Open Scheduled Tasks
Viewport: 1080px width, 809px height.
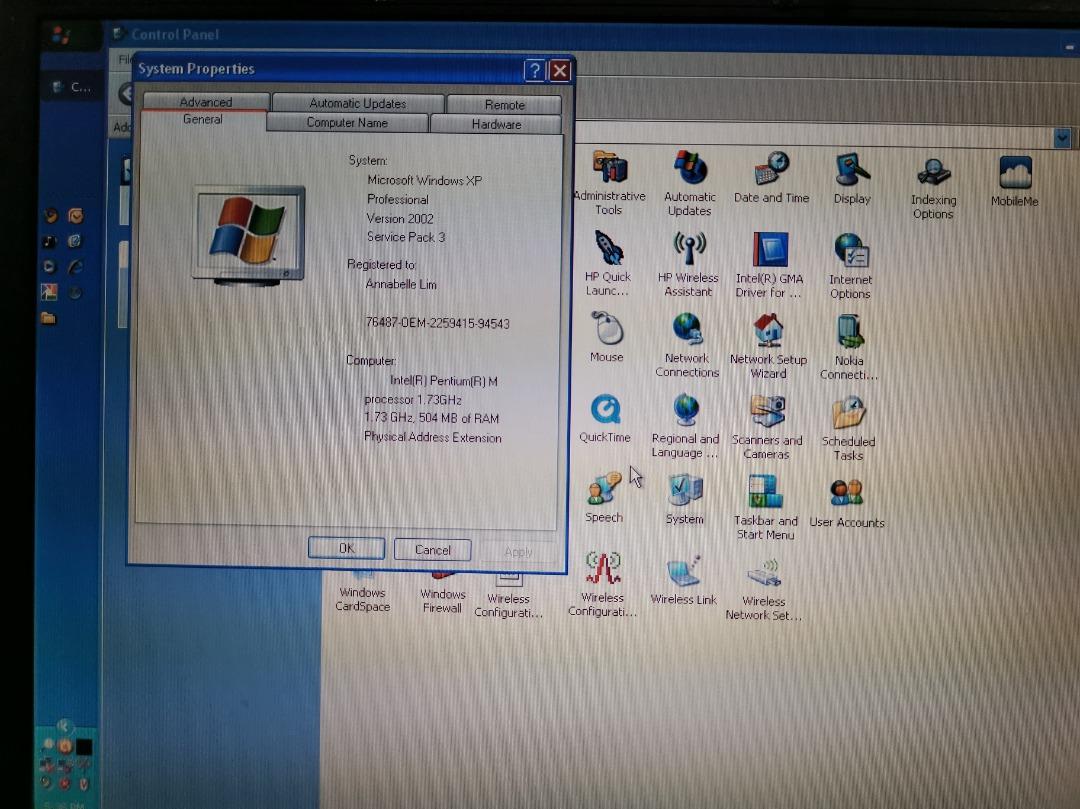tap(847, 412)
